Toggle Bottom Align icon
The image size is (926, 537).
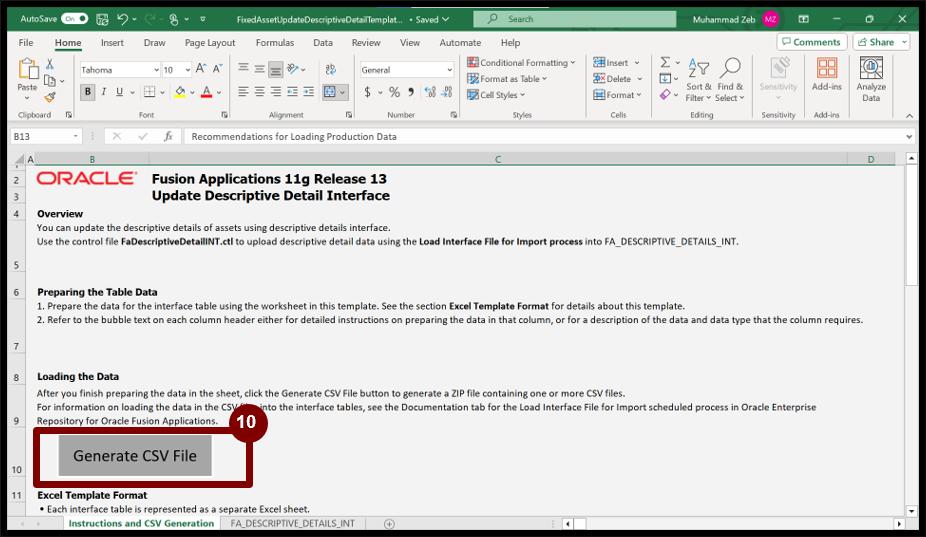276,70
